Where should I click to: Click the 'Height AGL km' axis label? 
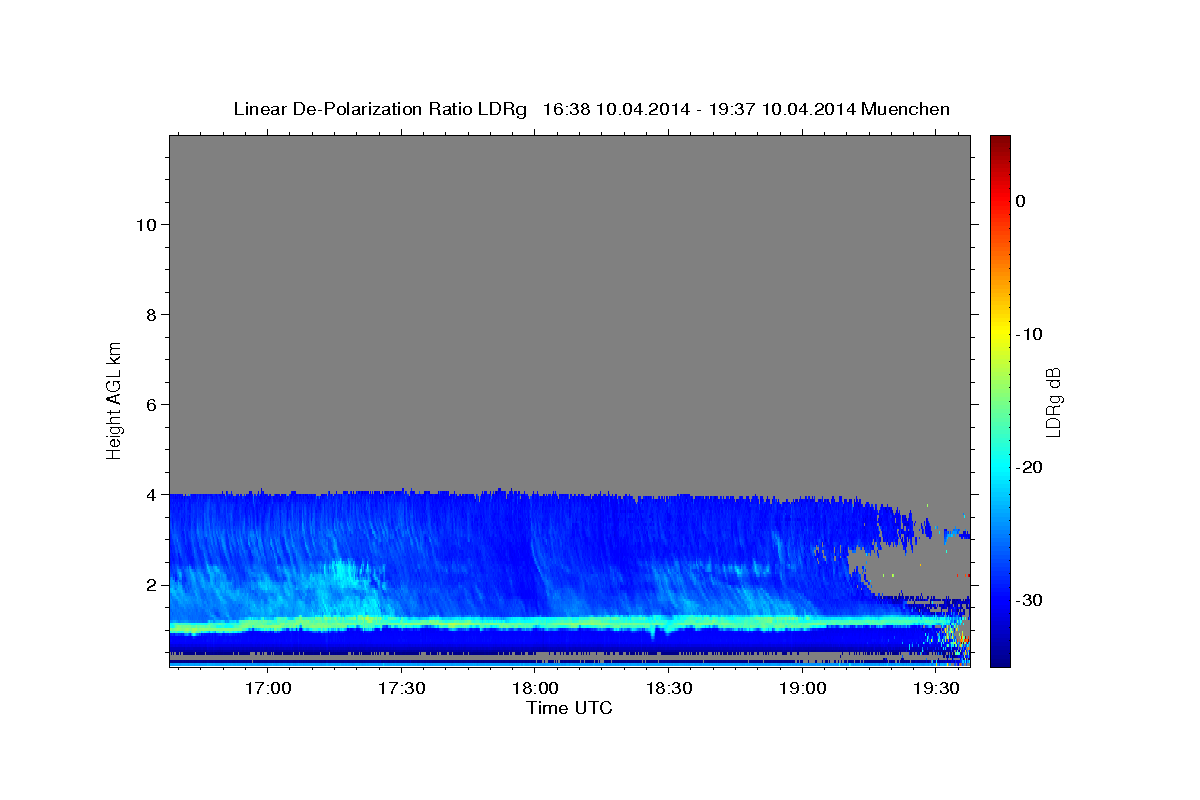(x=114, y=399)
